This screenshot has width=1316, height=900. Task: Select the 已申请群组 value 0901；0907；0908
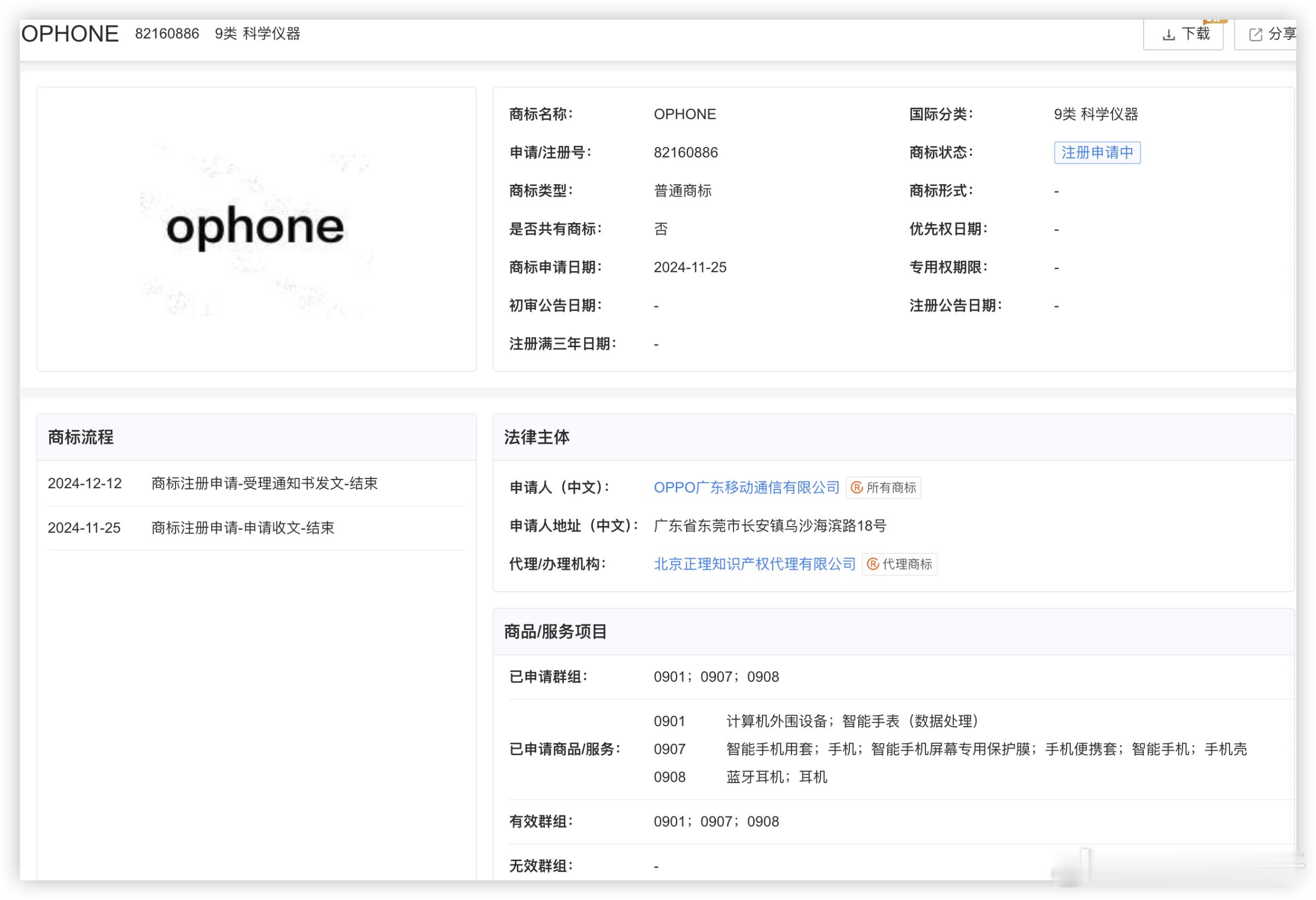717,677
